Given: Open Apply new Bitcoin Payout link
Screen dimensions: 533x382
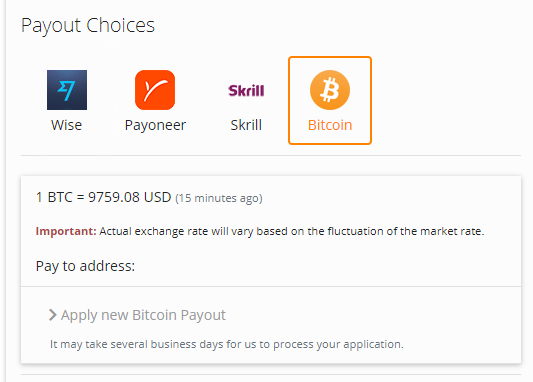Looking at the screenshot, I should (143, 315).
